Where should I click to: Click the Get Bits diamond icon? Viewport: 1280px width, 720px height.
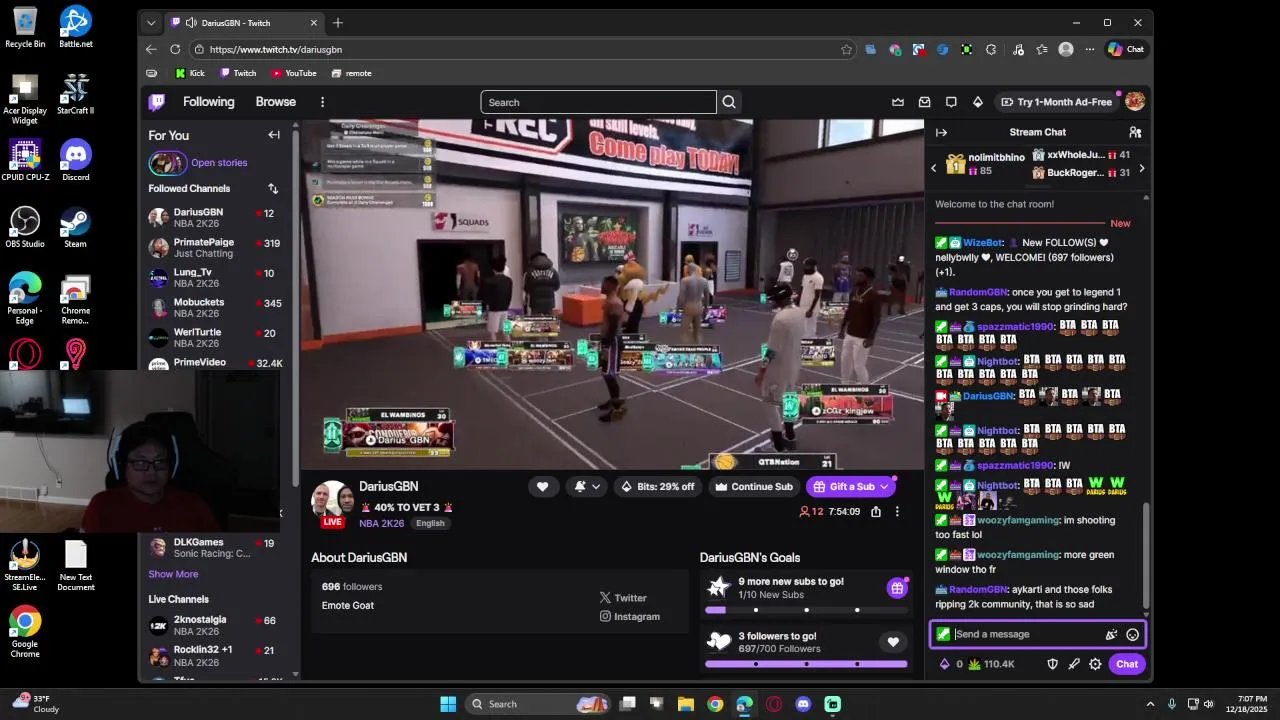[978, 102]
